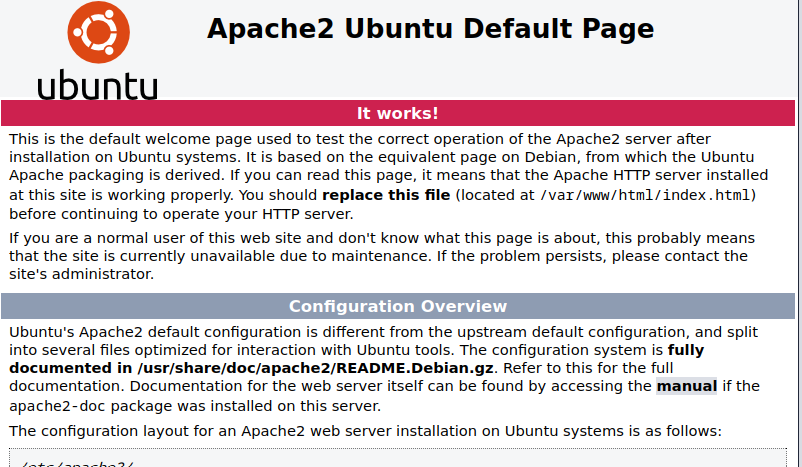Click the Apache2 Ubuntu Default Page title
The width and height of the screenshot is (802, 467).
pos(430,28)
